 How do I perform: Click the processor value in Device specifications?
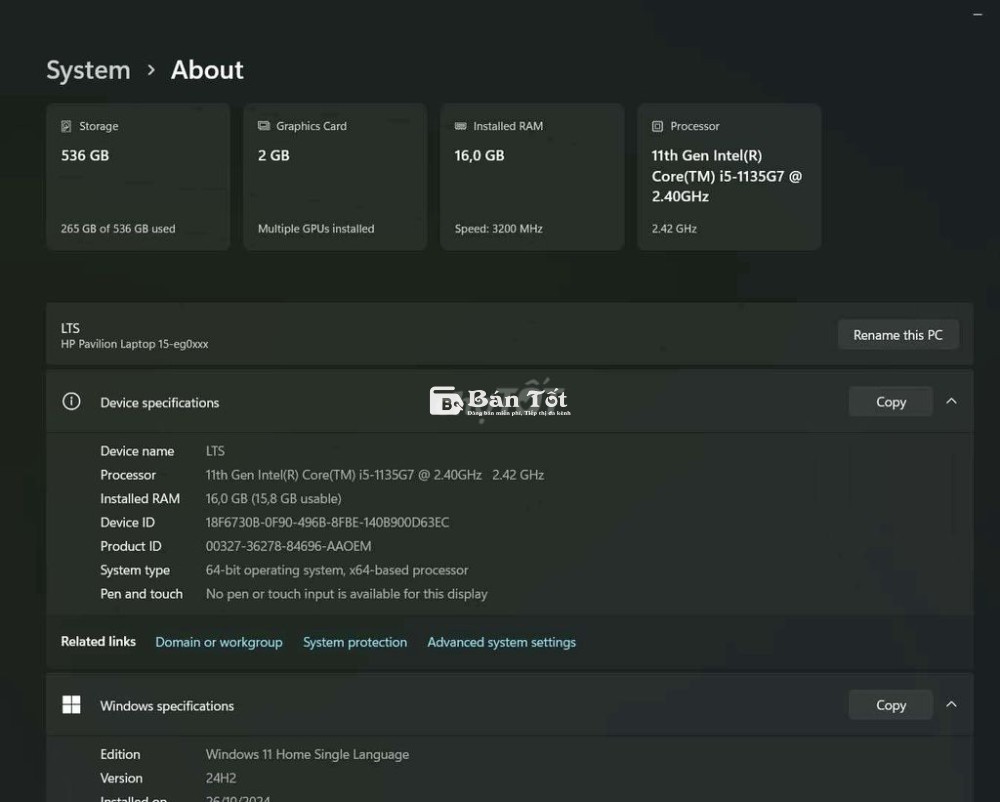click(x=374, y=474)
